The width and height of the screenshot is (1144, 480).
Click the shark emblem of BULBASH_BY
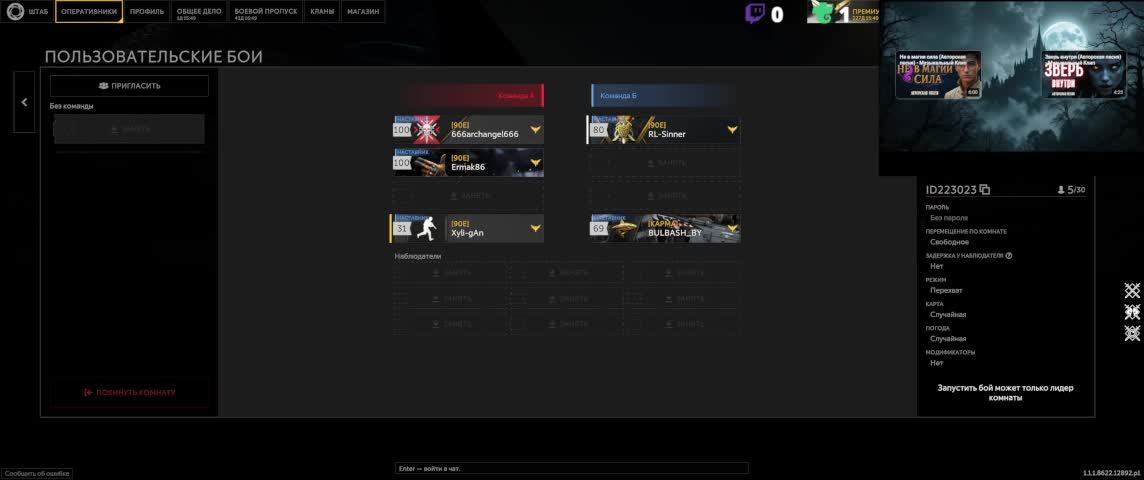[622, 228]
